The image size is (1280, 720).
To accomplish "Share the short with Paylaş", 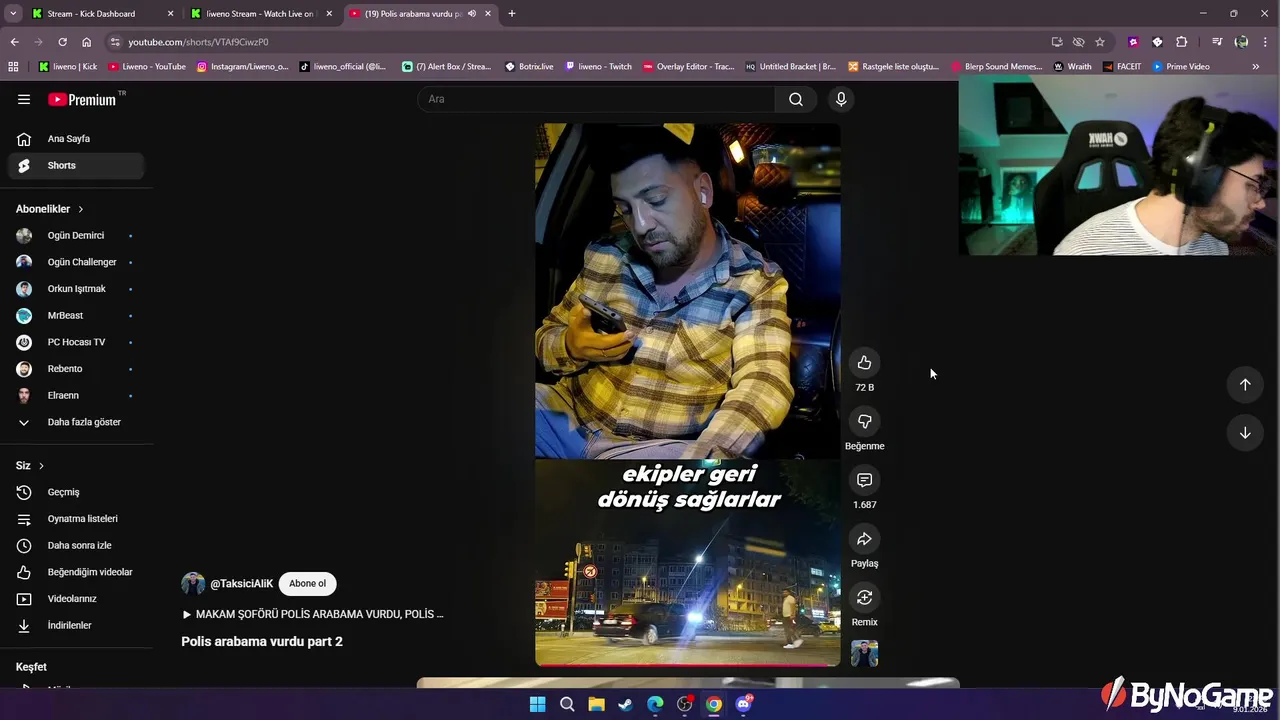I will point(865,539).
